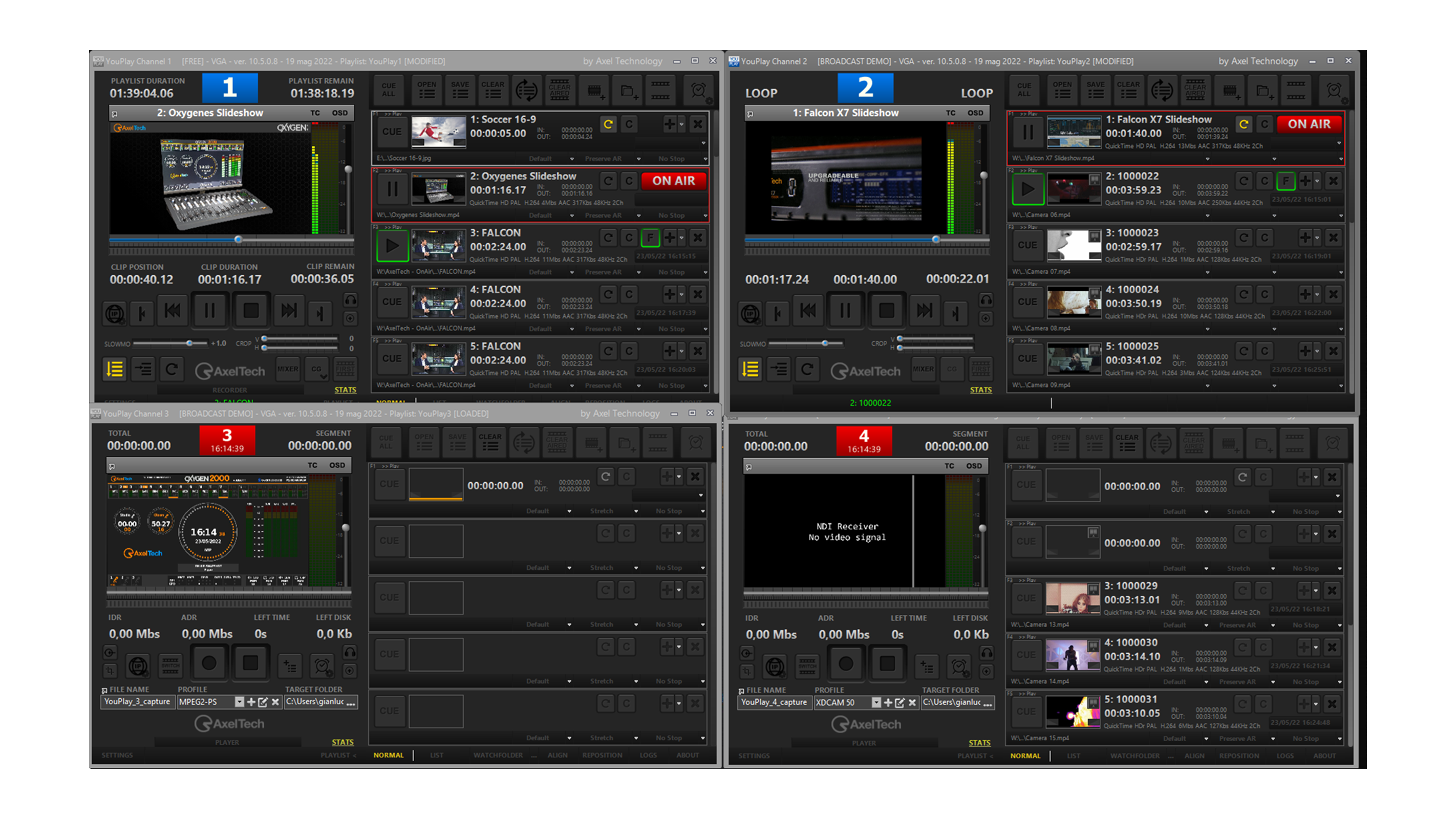Switch to WATCHFOLDER tab in Channel 3

498,755
